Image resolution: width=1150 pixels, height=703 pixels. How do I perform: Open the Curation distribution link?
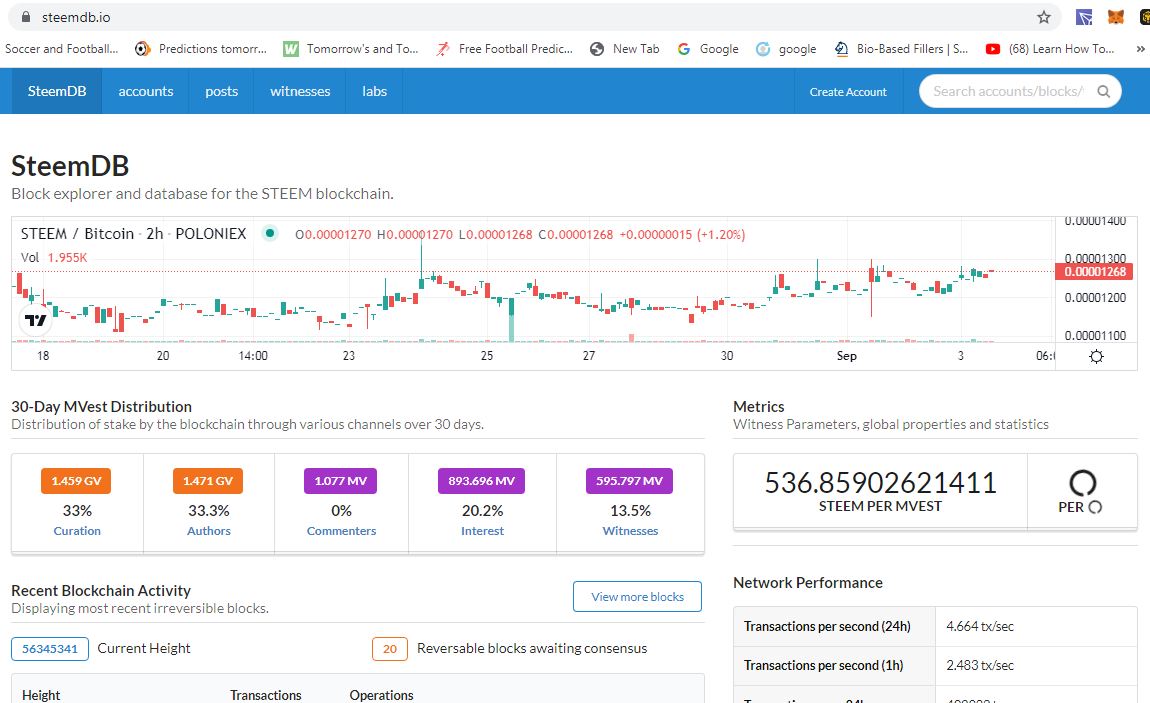77,531
